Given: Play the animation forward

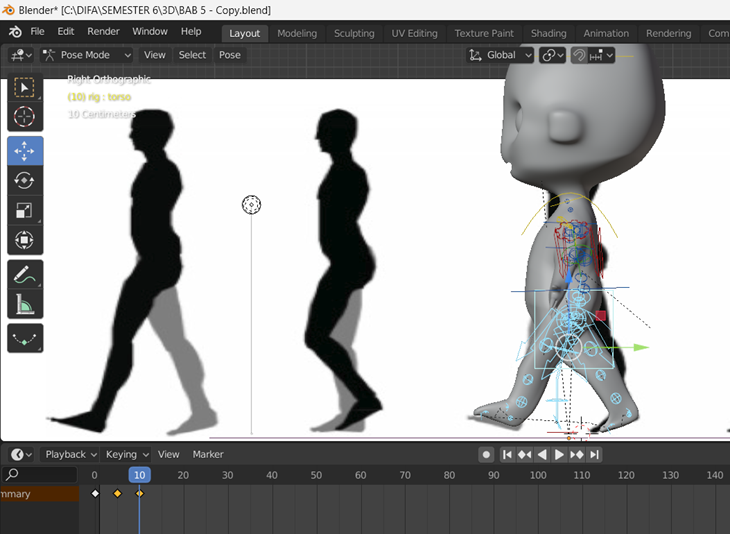Looking at the screenshot, I should click(x=560, y=454).
